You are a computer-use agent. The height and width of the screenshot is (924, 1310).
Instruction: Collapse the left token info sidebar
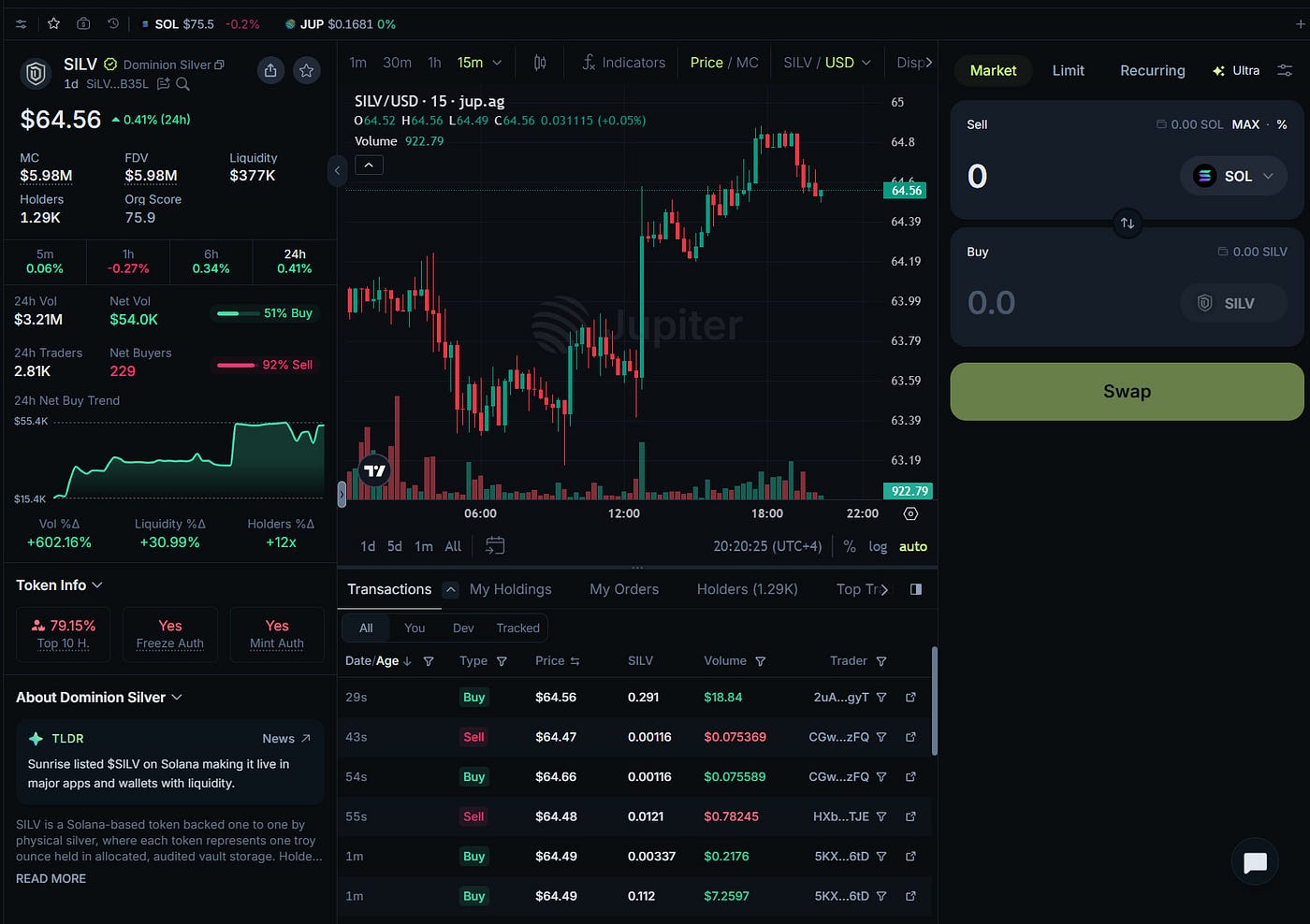click(337, 170)
